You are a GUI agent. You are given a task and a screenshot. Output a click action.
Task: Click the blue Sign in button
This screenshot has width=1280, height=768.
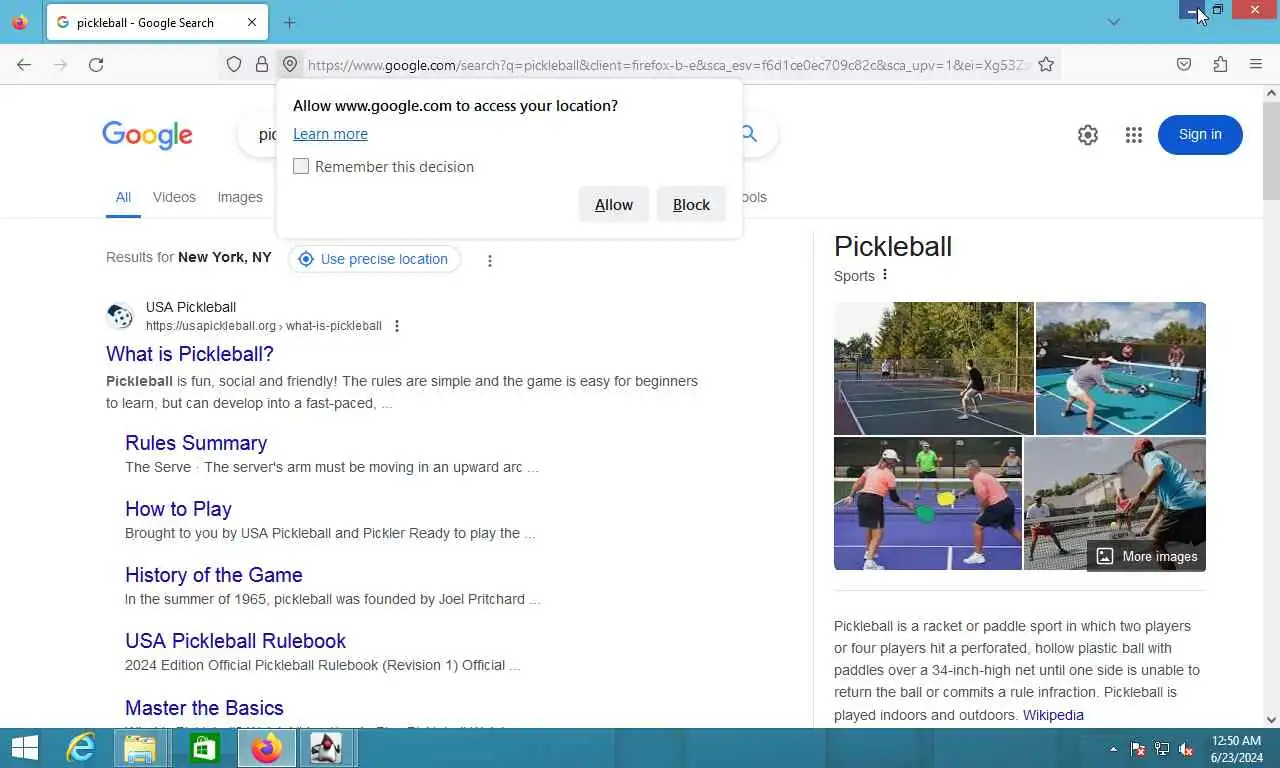click(1200, 135)
